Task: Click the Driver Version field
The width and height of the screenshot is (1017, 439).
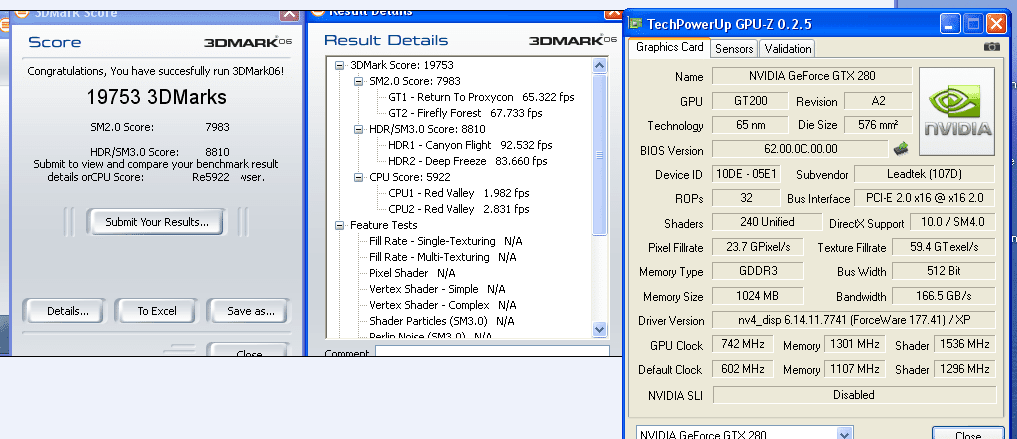Action: coord(854,320)
